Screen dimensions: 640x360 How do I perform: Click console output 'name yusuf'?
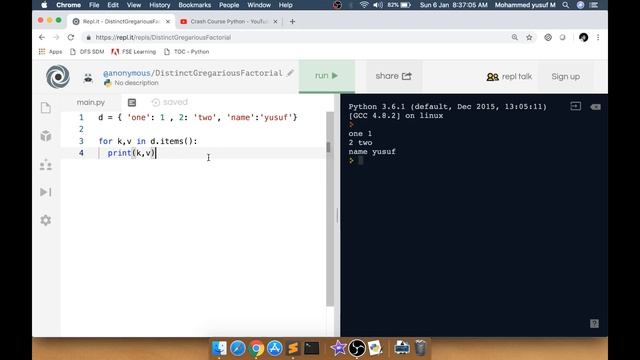point(372,151)
